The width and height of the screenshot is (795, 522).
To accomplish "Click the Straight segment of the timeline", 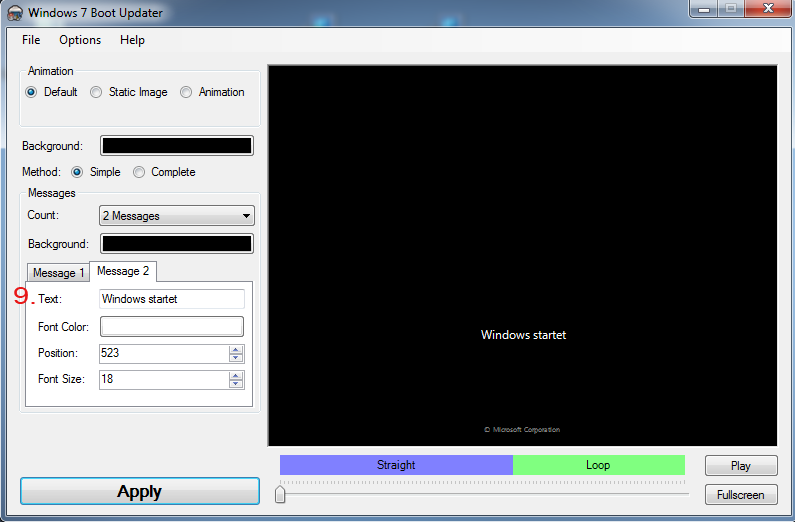I will click(x=396, y=465).
